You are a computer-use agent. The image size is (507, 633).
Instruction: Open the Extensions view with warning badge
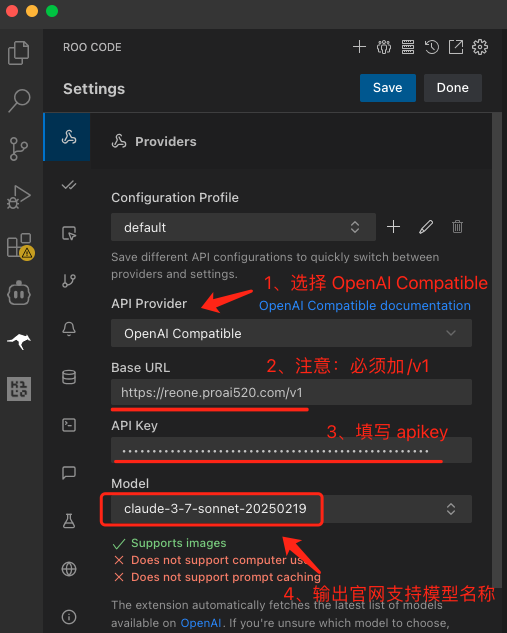click(20, 246)
